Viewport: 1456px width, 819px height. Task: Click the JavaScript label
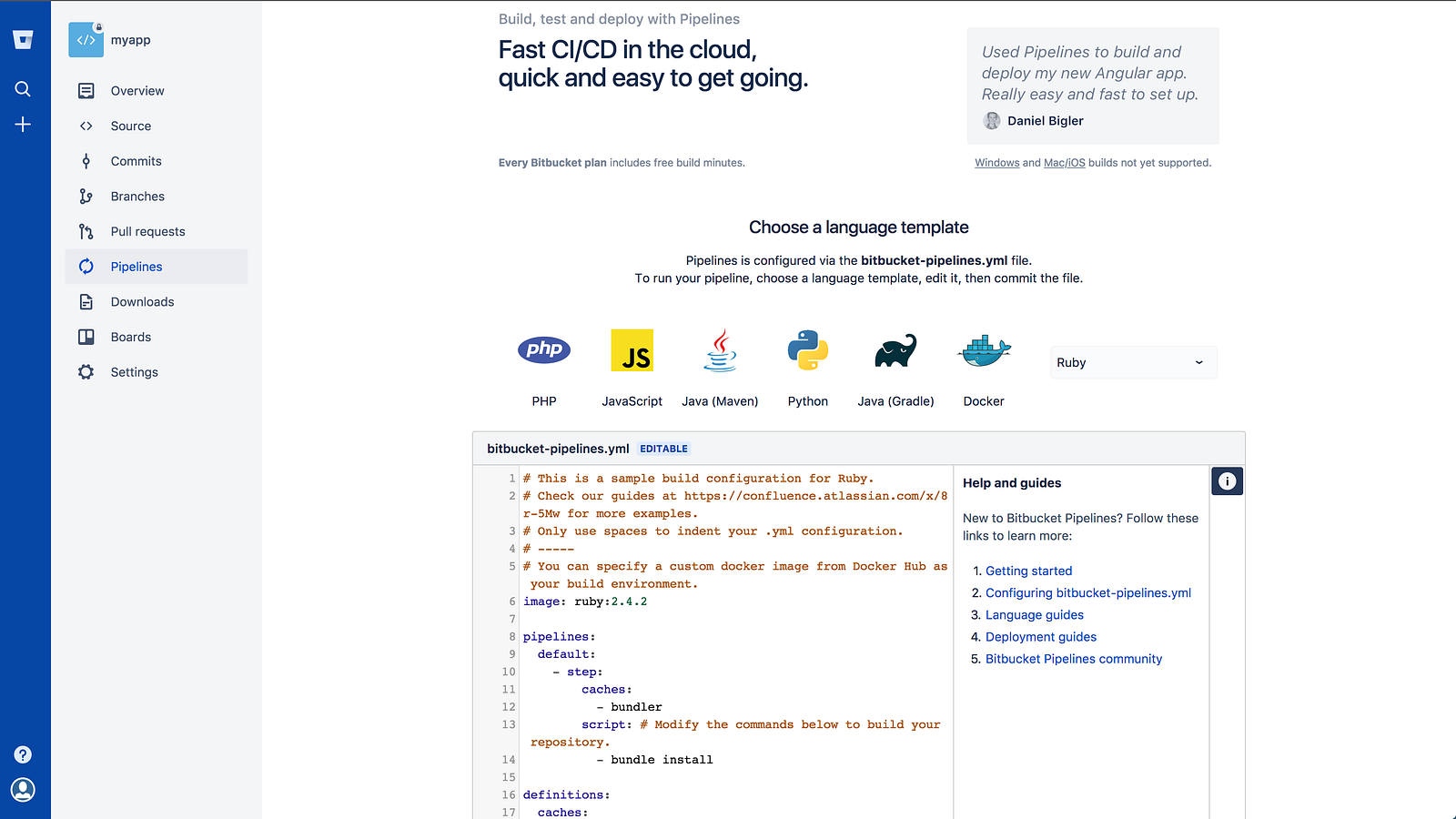pos(632,401)
